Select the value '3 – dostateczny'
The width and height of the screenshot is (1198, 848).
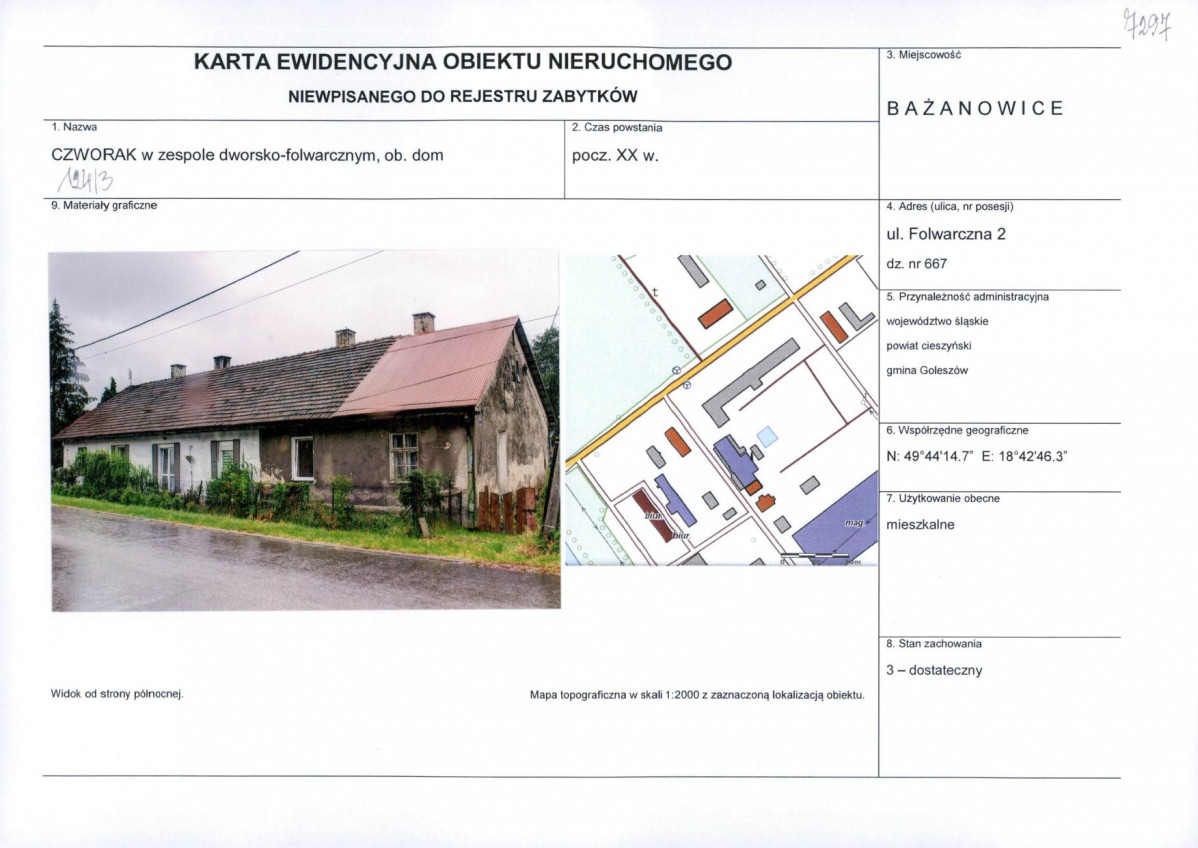point(934,670)
